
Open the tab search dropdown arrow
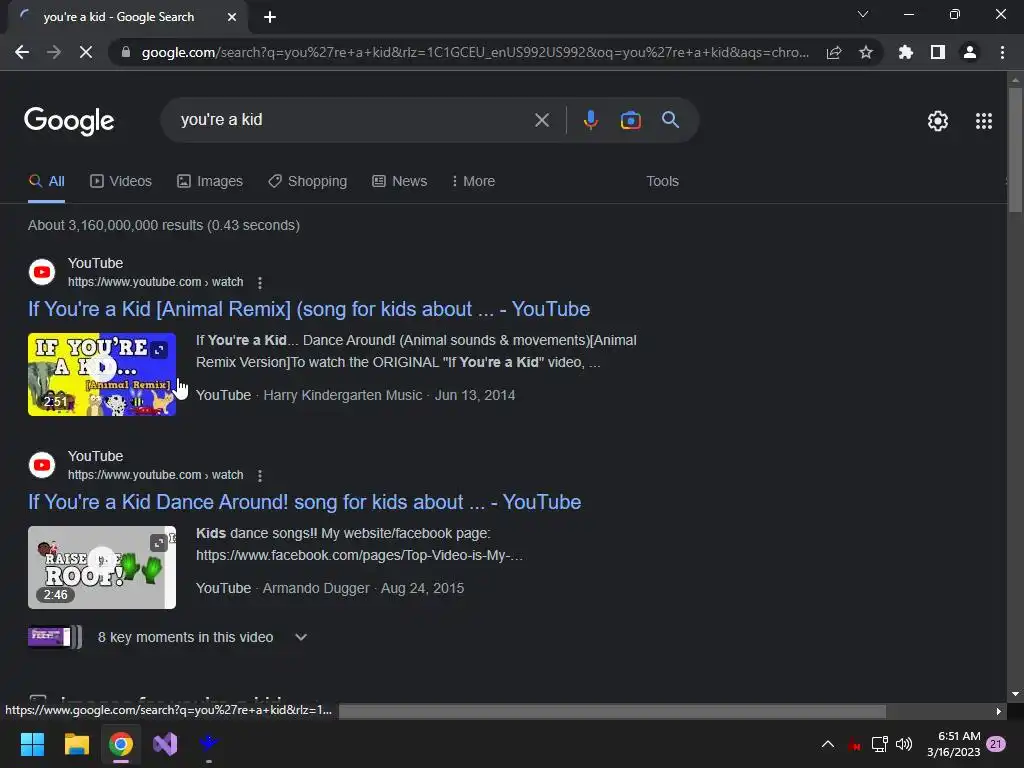863,14
